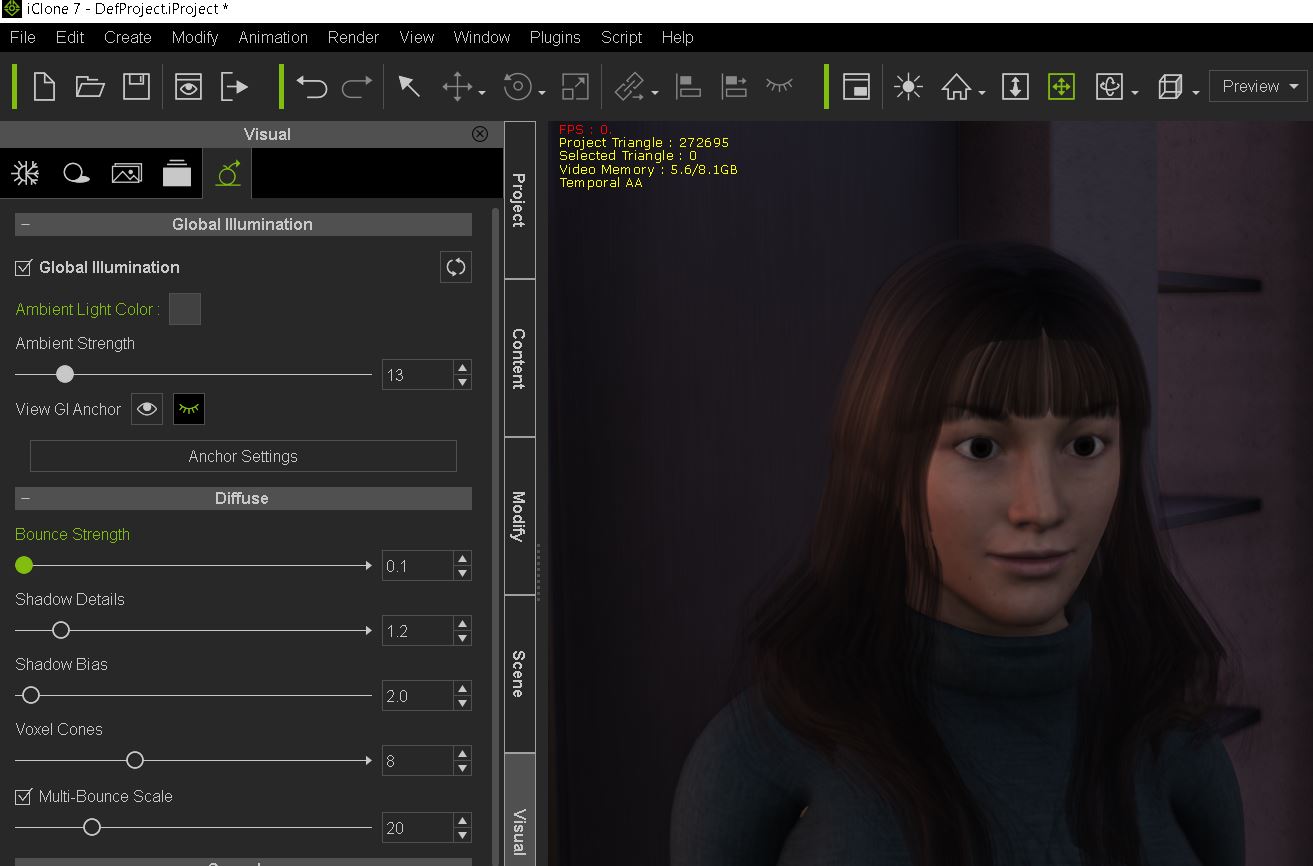The width and height of the screenshot is (1313, 866).
Task: Open the Global Illumination tab icon
Action: 228,173
